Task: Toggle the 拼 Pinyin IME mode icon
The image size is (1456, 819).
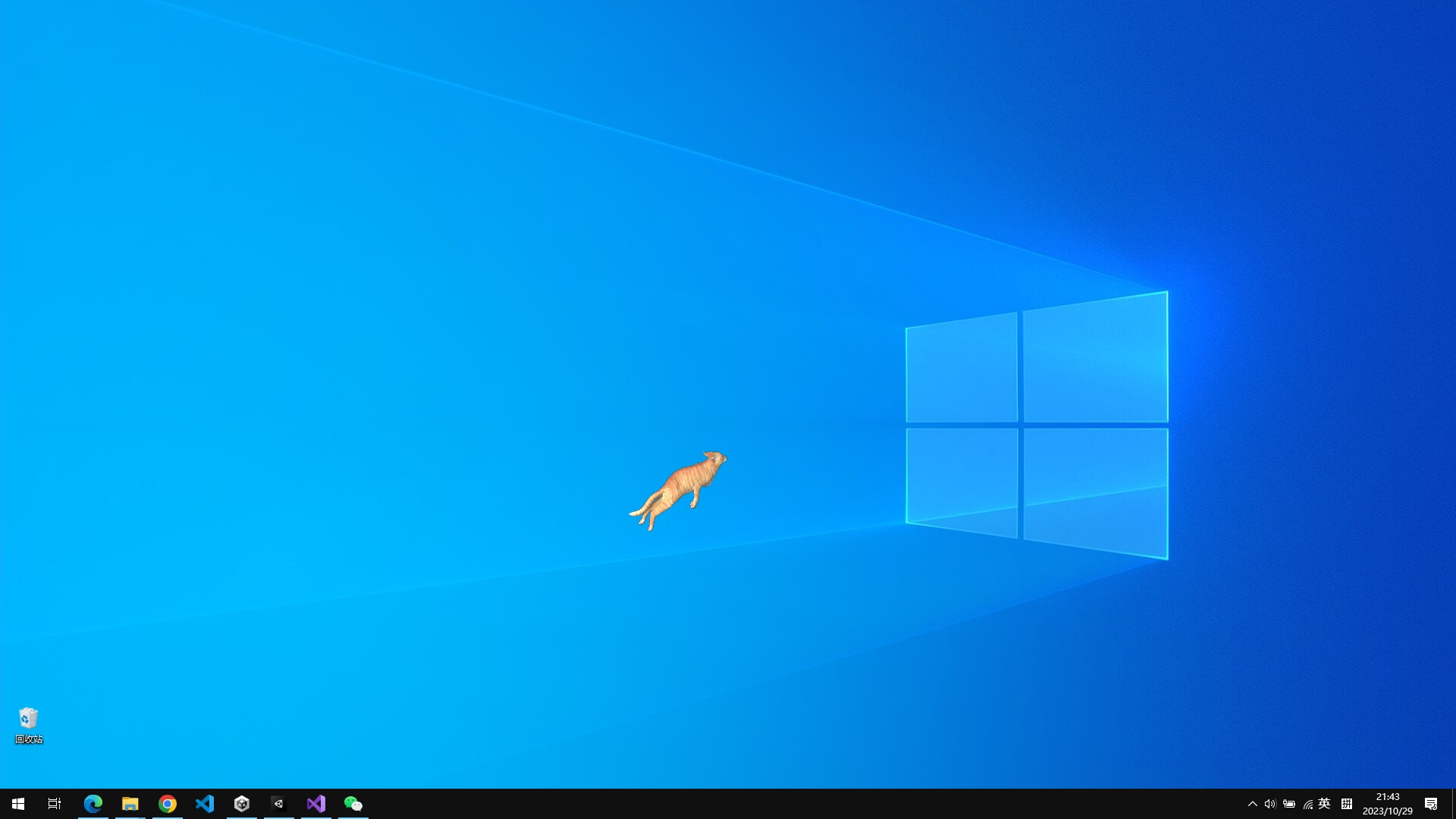Action: coord(1347,804)
